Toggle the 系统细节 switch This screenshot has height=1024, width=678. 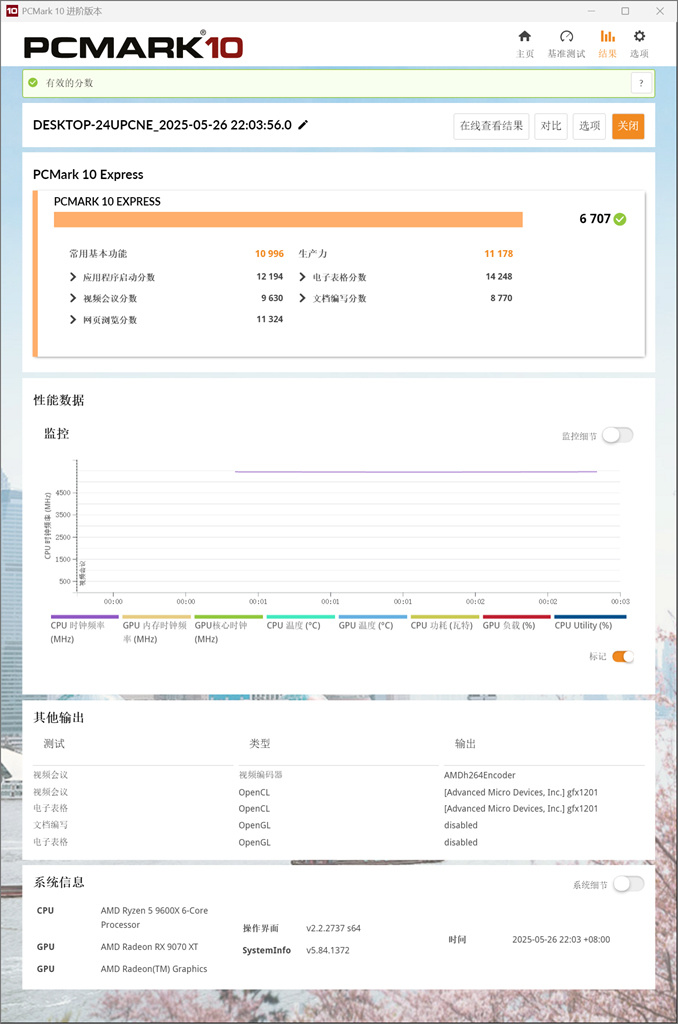(628, 884)
